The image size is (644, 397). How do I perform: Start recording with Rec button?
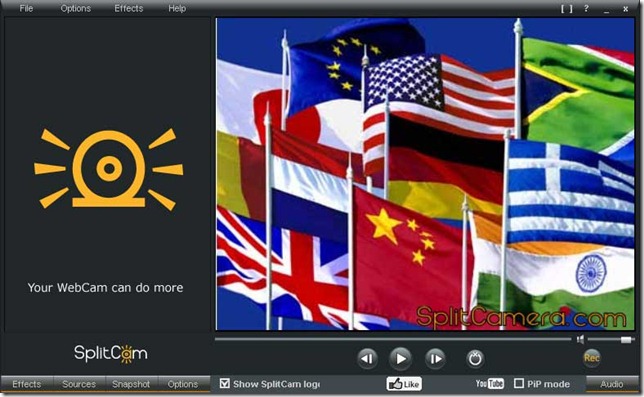pyautogui.click(x=591, y=358)
